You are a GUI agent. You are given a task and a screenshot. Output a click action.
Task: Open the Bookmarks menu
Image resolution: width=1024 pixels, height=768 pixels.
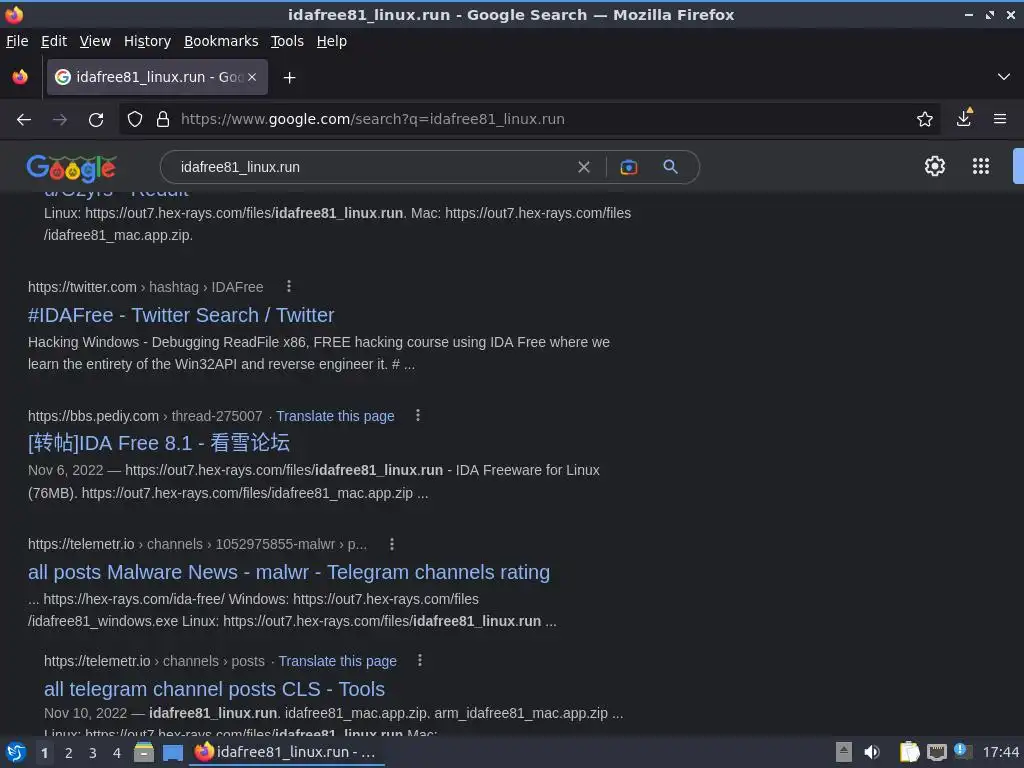click(x=221, y=41)
